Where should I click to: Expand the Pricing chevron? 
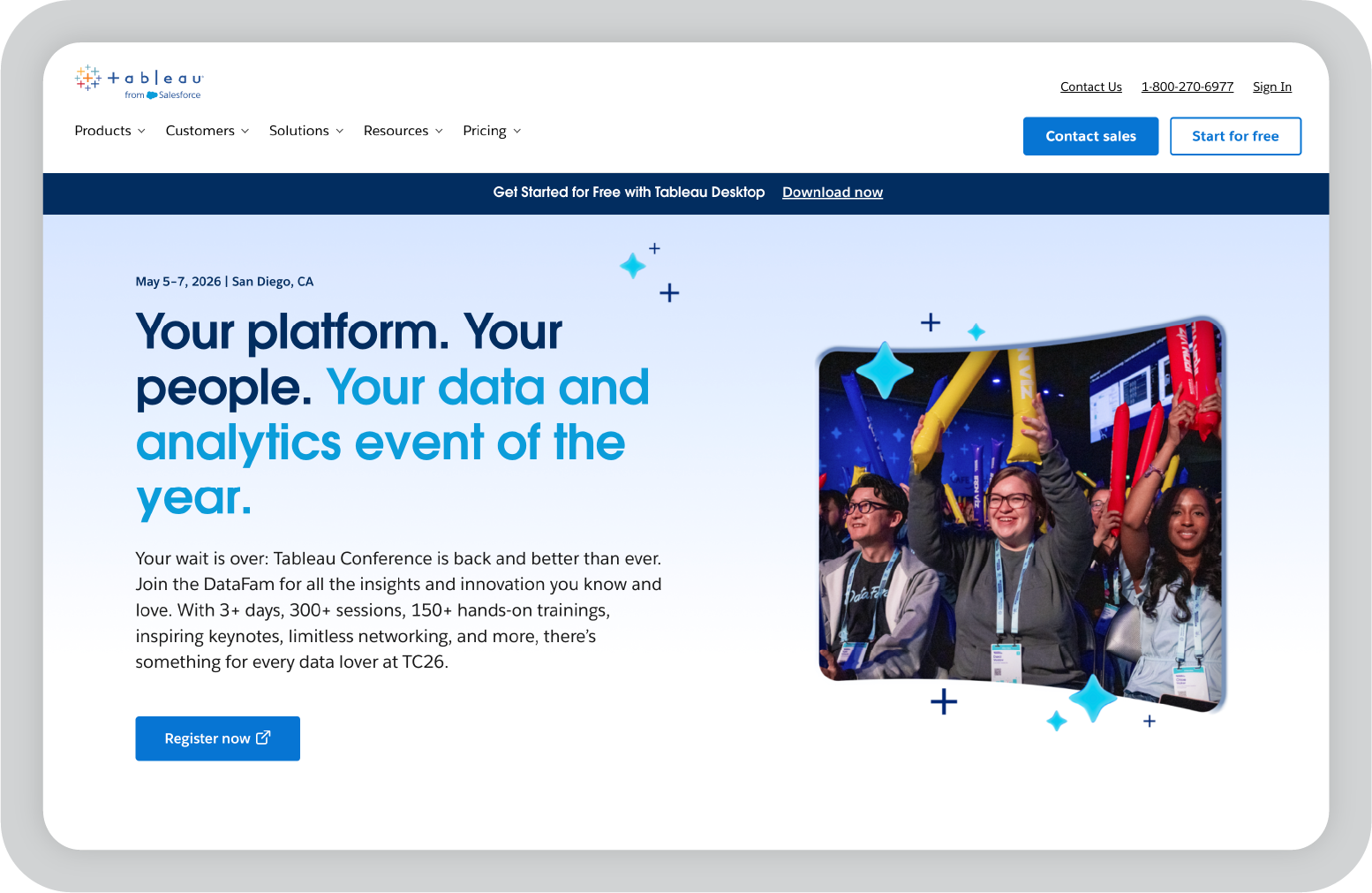point(517,132)
